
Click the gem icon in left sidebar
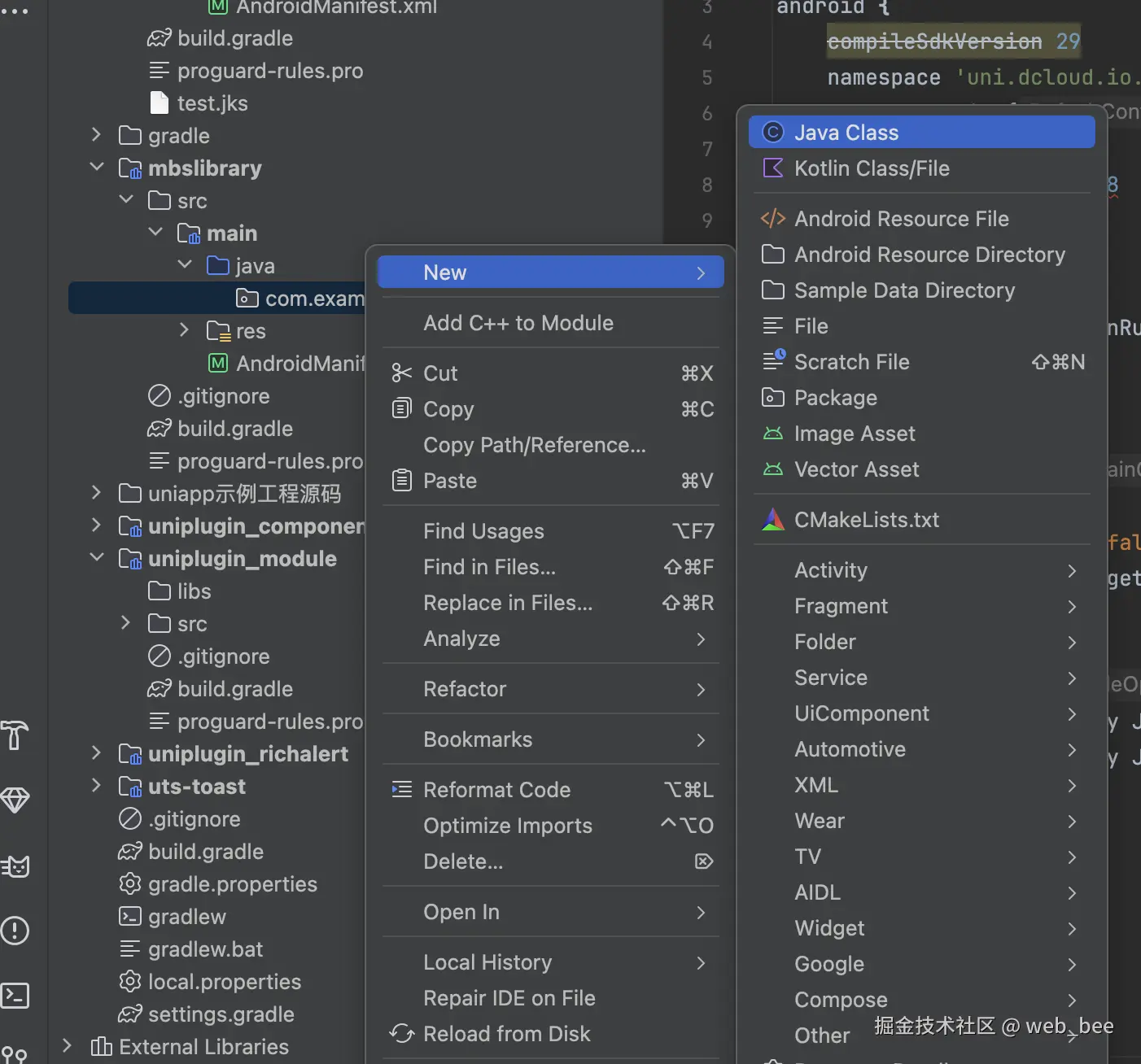[15, 800]
